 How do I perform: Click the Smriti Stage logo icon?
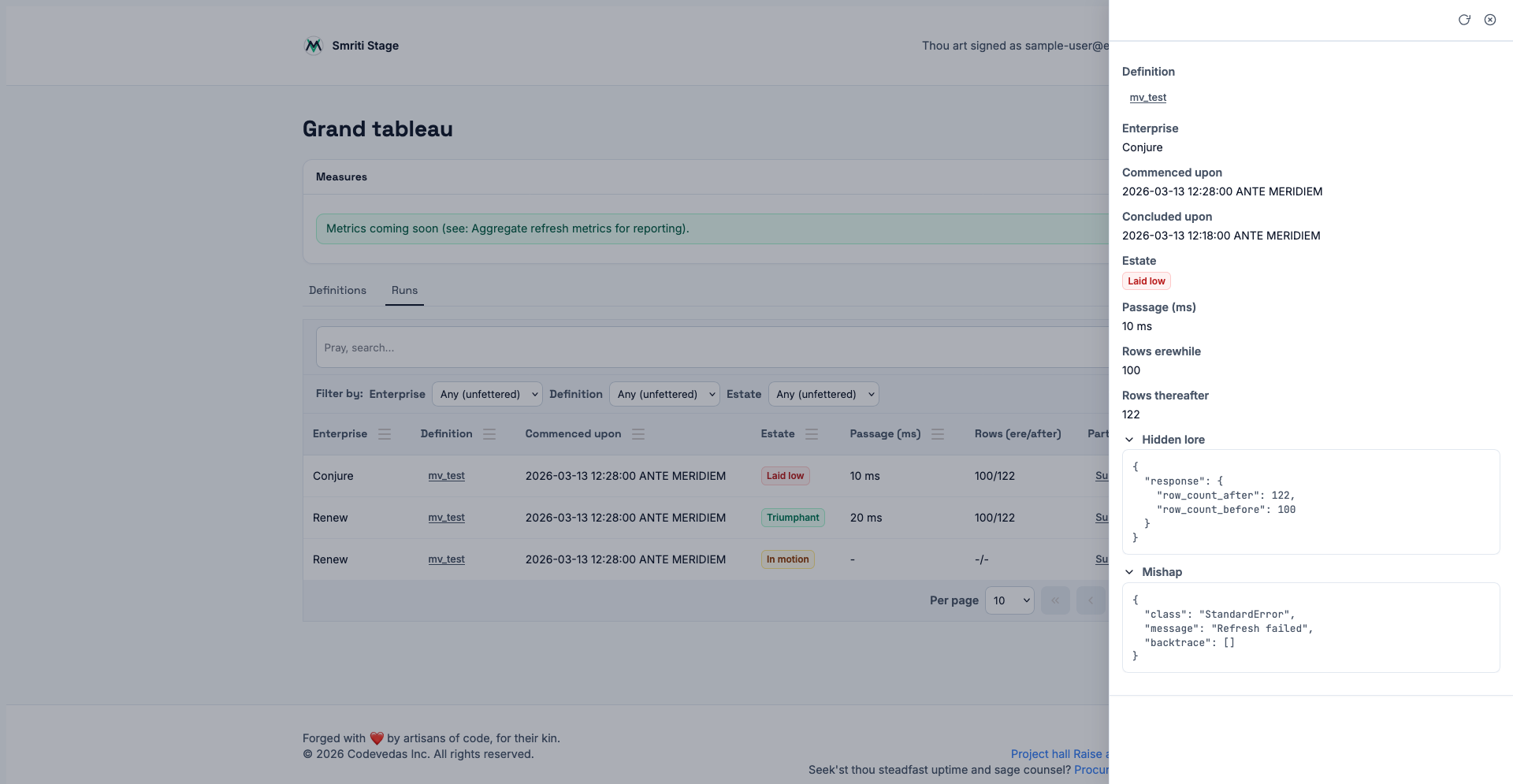pyautogui.click(x=314, y=46)
